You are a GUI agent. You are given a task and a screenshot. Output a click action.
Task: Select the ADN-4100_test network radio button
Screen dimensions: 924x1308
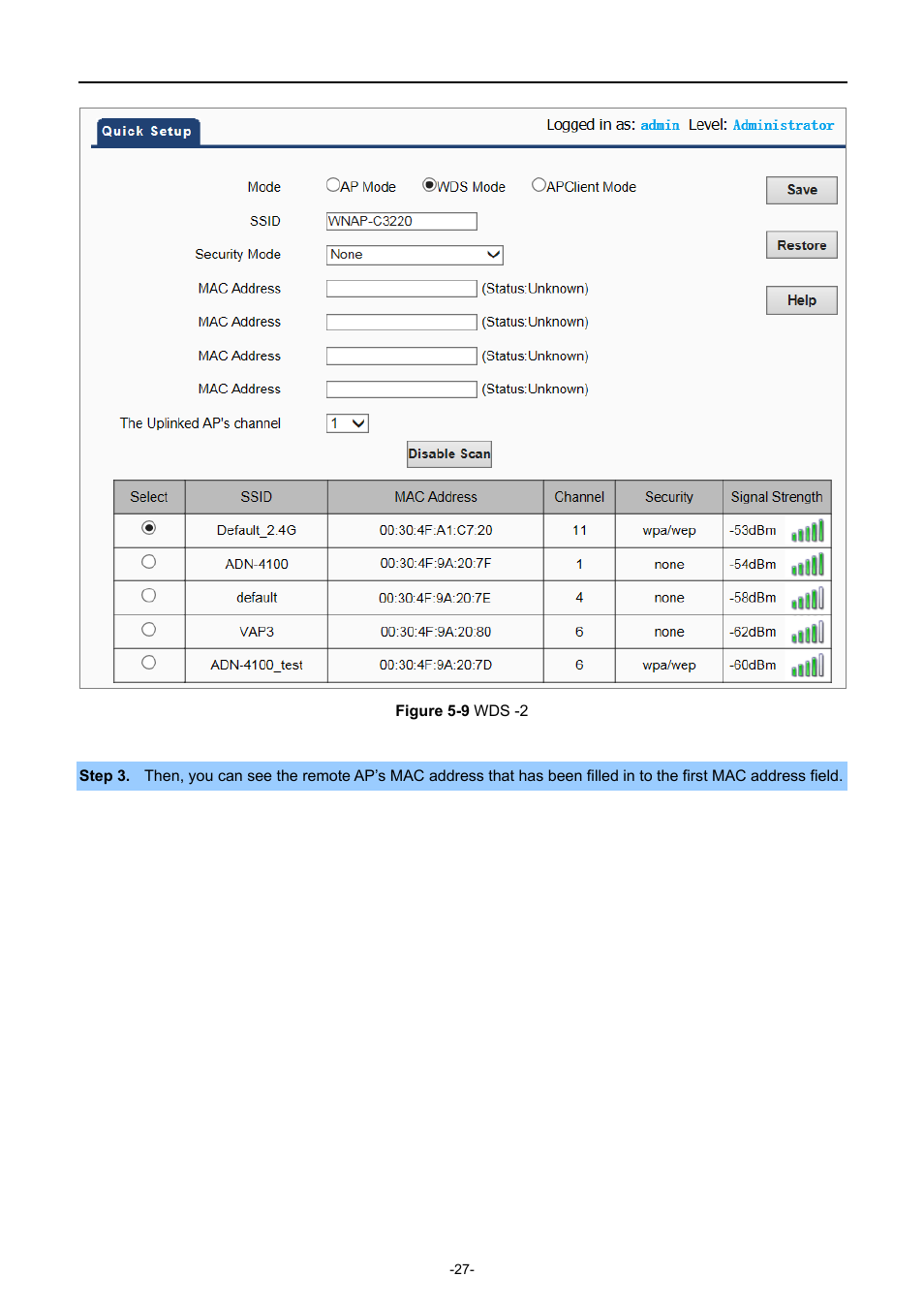[x=148, y=663]
